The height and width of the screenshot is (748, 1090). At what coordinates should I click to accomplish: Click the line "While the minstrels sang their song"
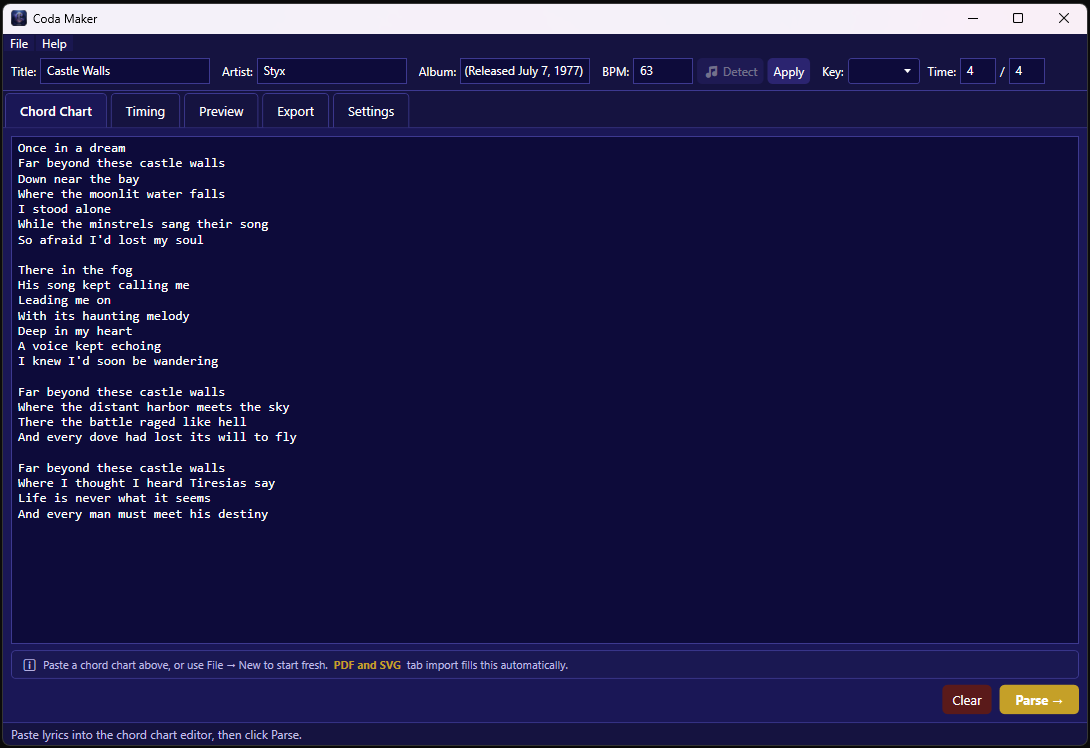click(143, 224)
